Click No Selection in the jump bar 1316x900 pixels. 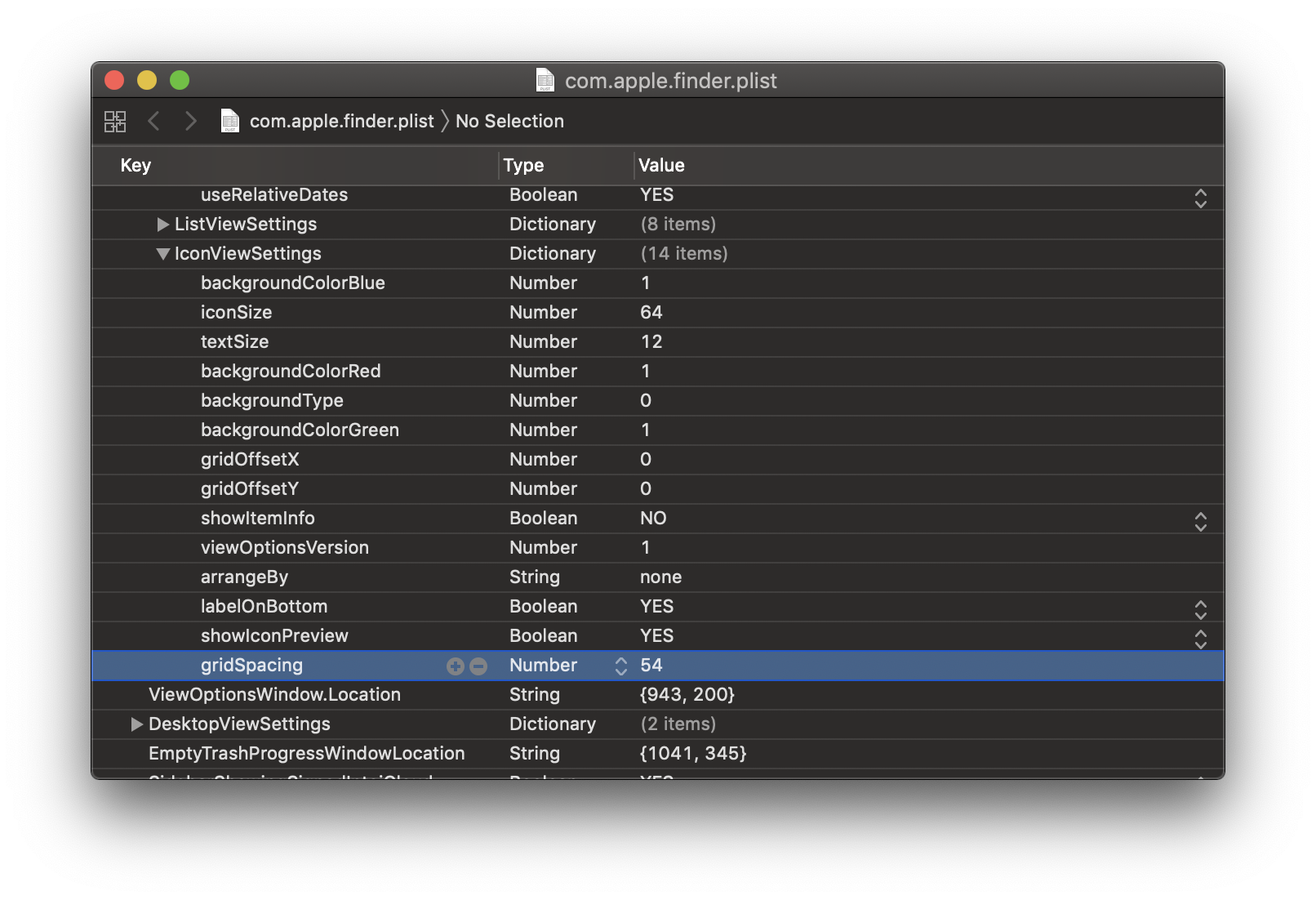tap(509, 121)
